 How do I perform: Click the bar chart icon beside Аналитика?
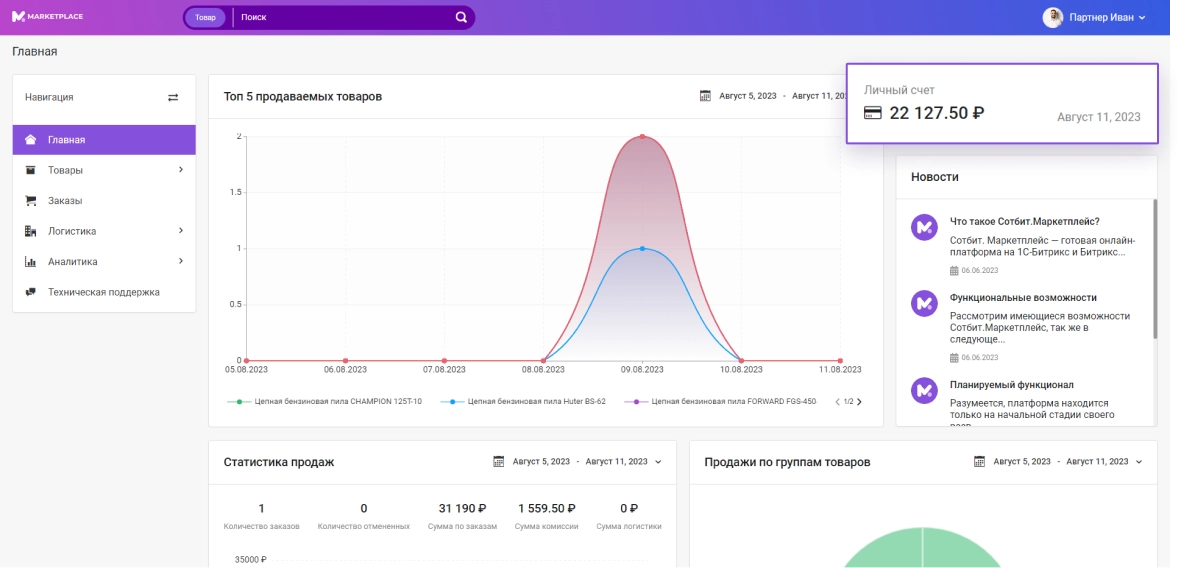(x=30, y=261)
